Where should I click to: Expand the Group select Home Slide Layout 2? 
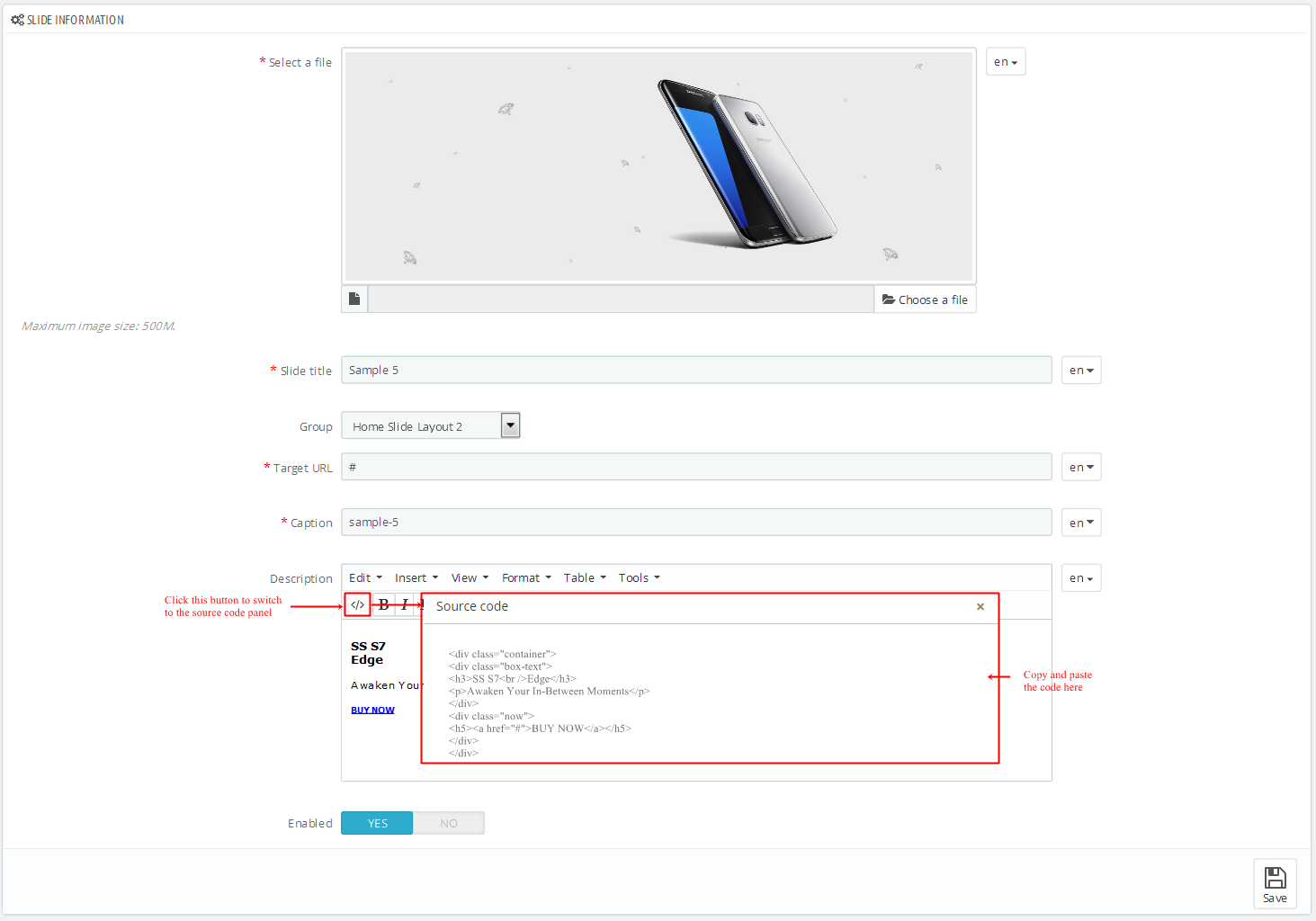point(431,425)
